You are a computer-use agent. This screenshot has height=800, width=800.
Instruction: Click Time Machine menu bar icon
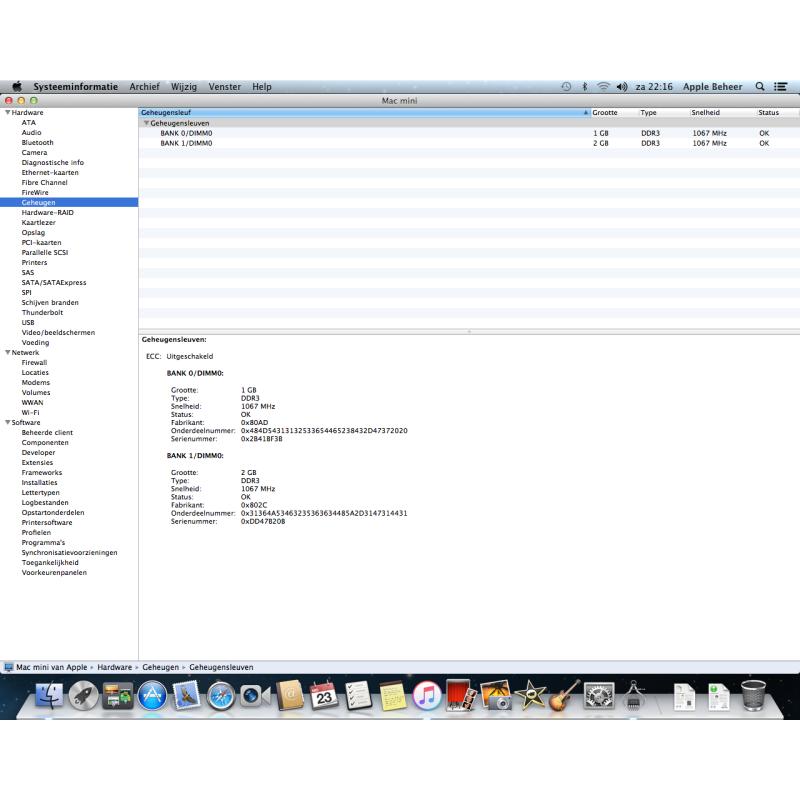point(566,87)
